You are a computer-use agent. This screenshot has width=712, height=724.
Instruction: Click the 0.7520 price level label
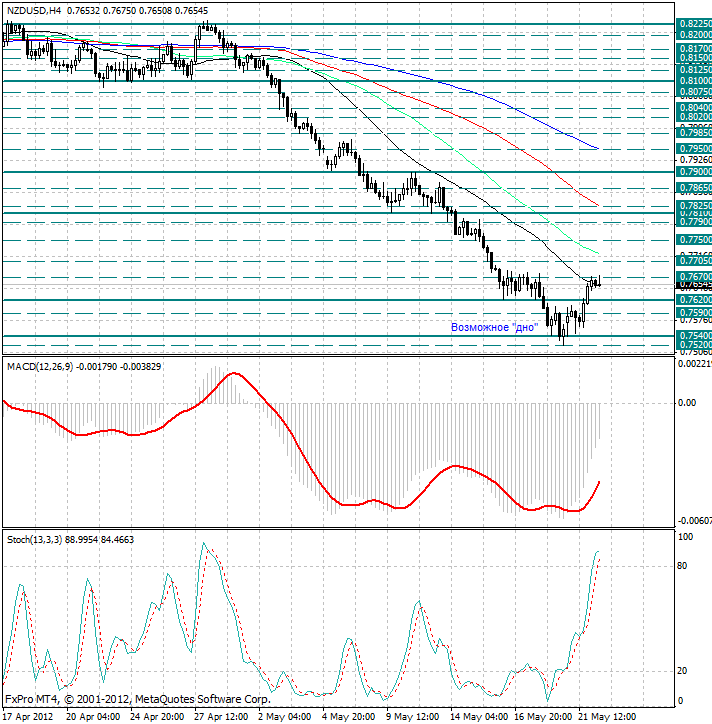click(x=694, y=345)
